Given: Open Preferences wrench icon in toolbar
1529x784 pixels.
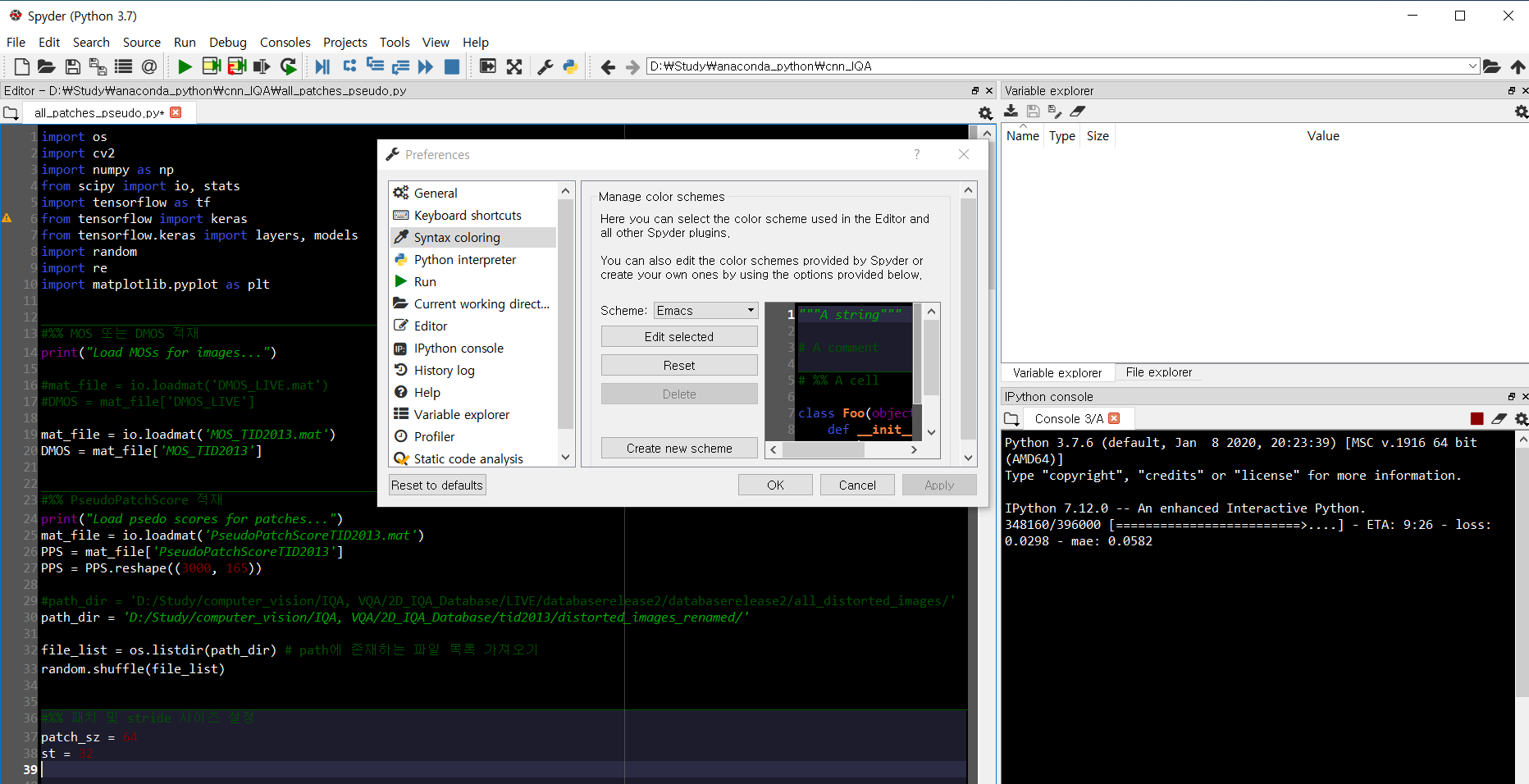Looking at the screenshot, I should [545, 66].
